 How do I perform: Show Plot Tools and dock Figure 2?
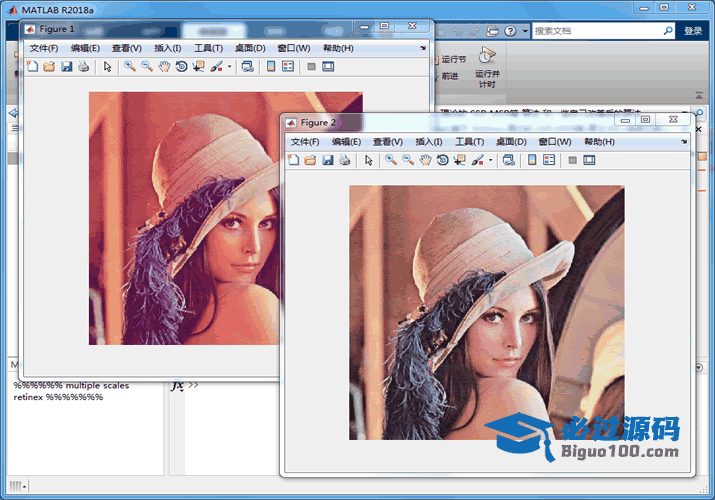(589, 160)
